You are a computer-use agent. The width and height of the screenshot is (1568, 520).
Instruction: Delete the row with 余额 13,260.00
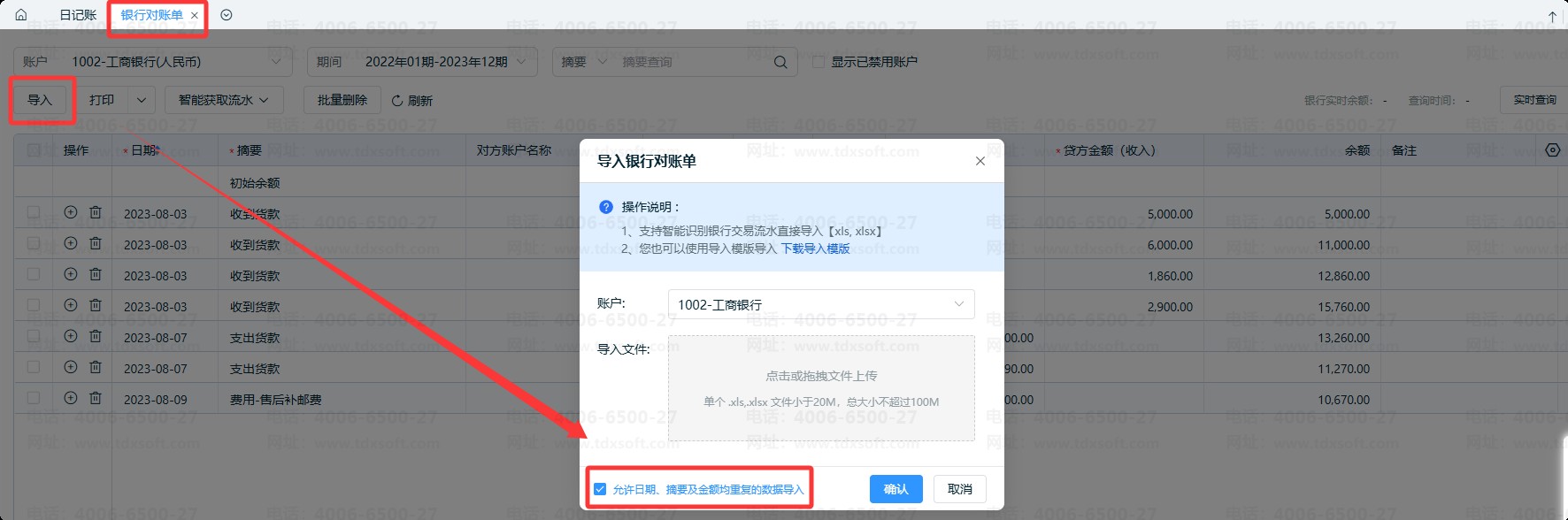[x=96, y=336]
